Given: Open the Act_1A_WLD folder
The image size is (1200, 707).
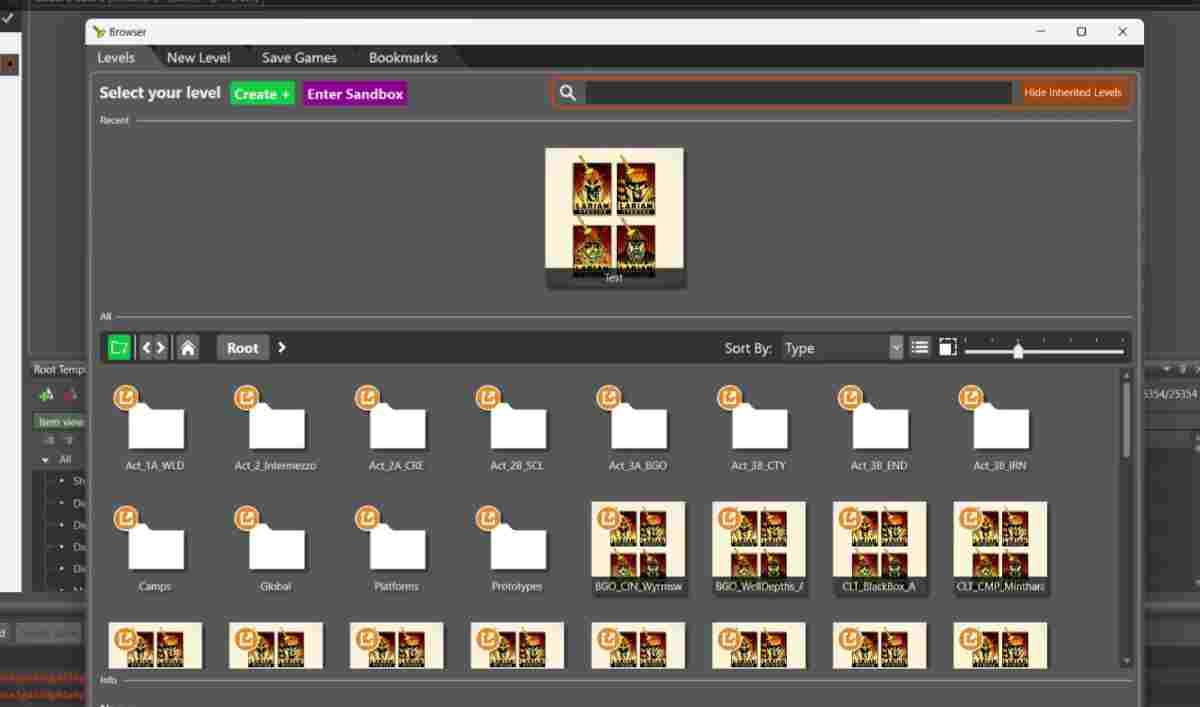Looking at the screenshot, I should tap(155, 429).
